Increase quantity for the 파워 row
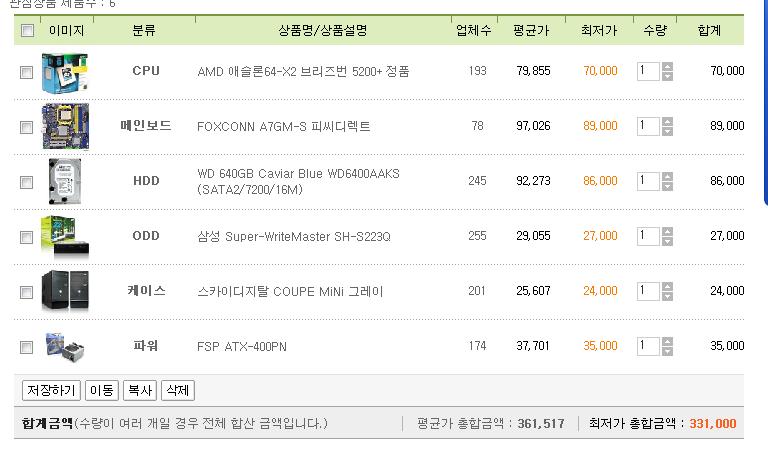Screen dimensions: 768x453 [x=667, y=341]
